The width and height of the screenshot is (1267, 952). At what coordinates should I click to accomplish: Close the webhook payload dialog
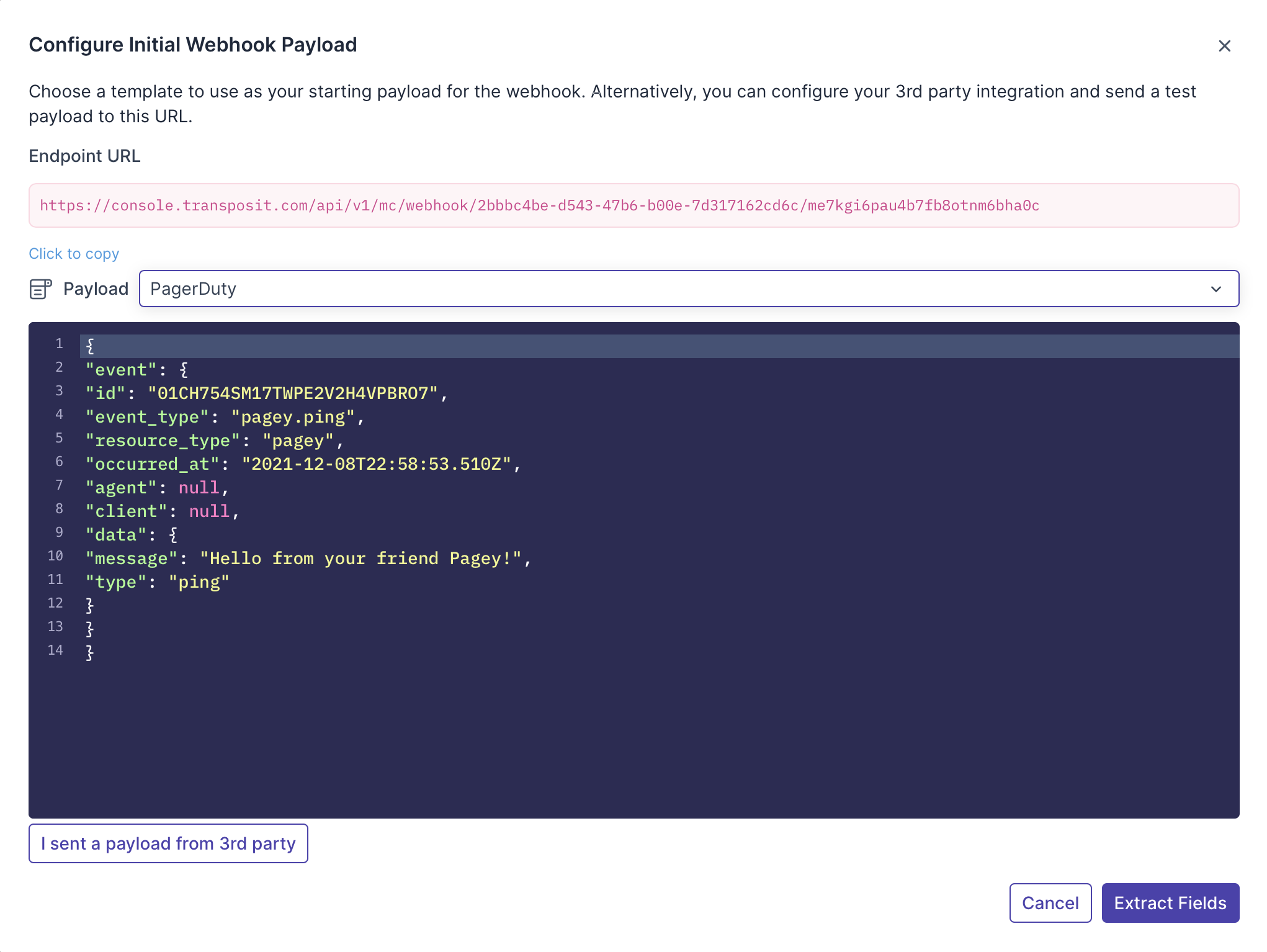pyautogui.click(x=1224, y=46)
